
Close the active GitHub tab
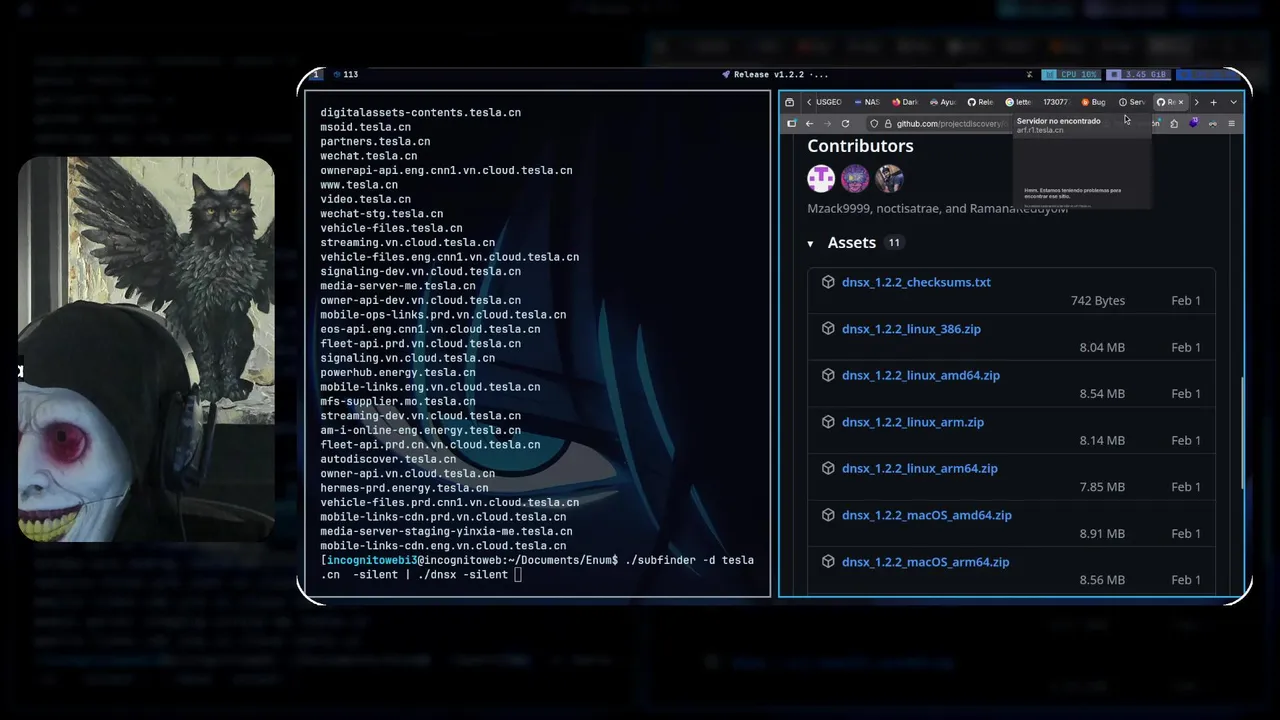[x=1181, y=102]
